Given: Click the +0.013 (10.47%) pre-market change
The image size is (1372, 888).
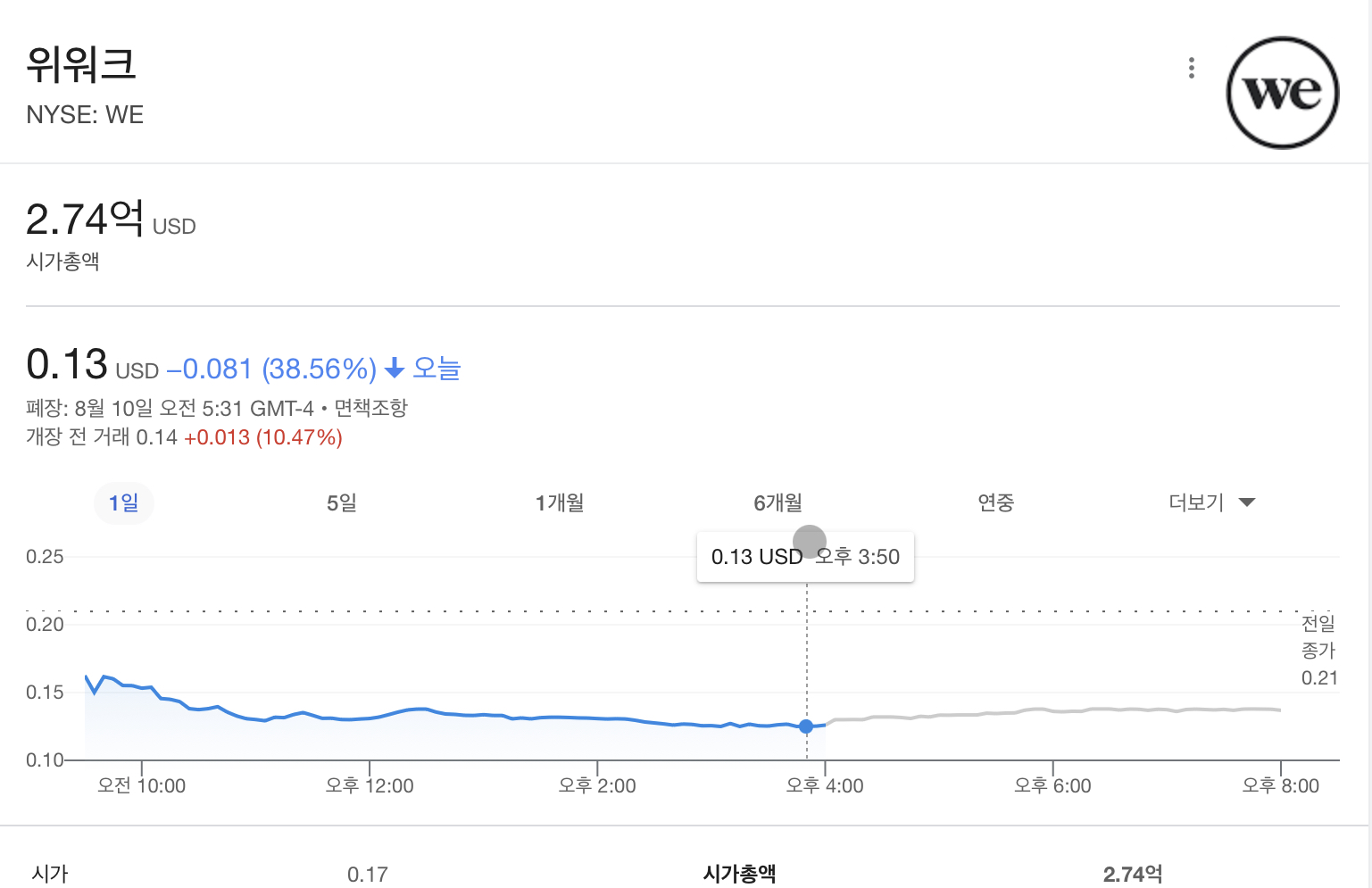Looking at the screenshot, I should pyautogui.click(x=263, y=437).
